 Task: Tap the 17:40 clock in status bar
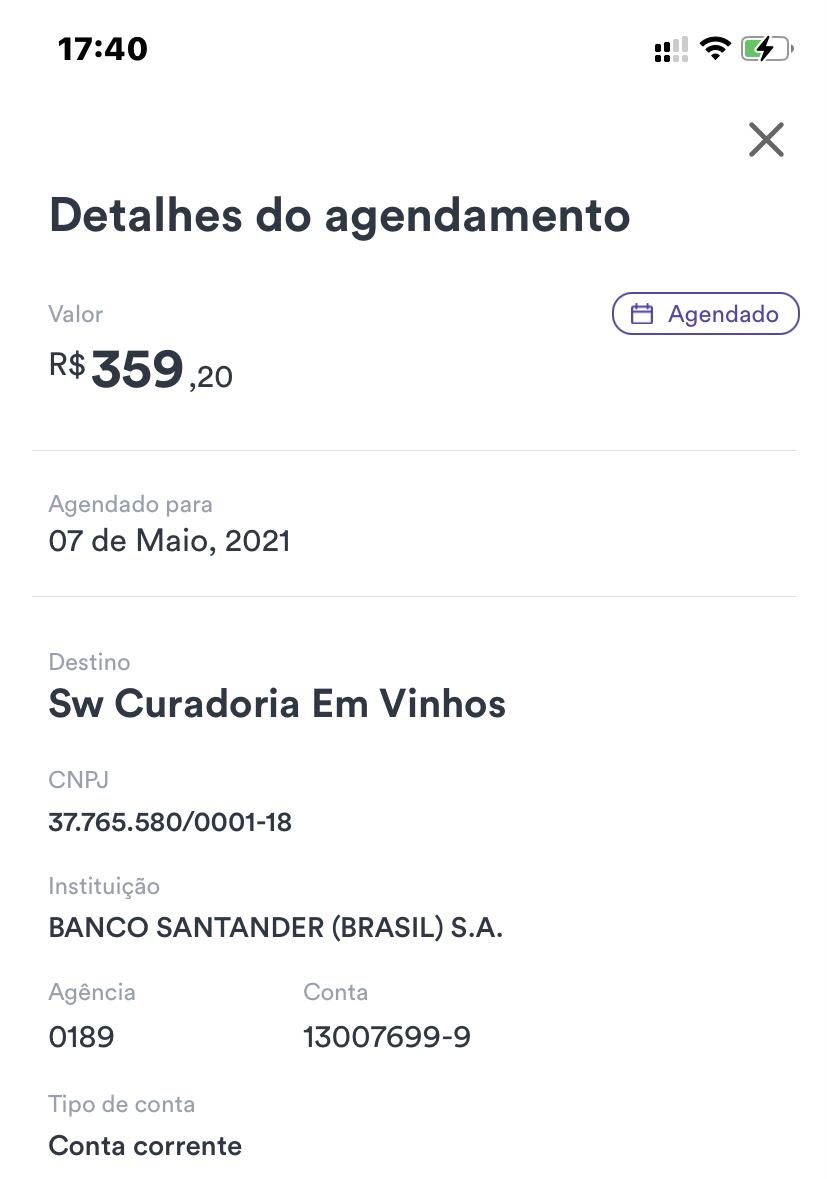pos(103,48)
